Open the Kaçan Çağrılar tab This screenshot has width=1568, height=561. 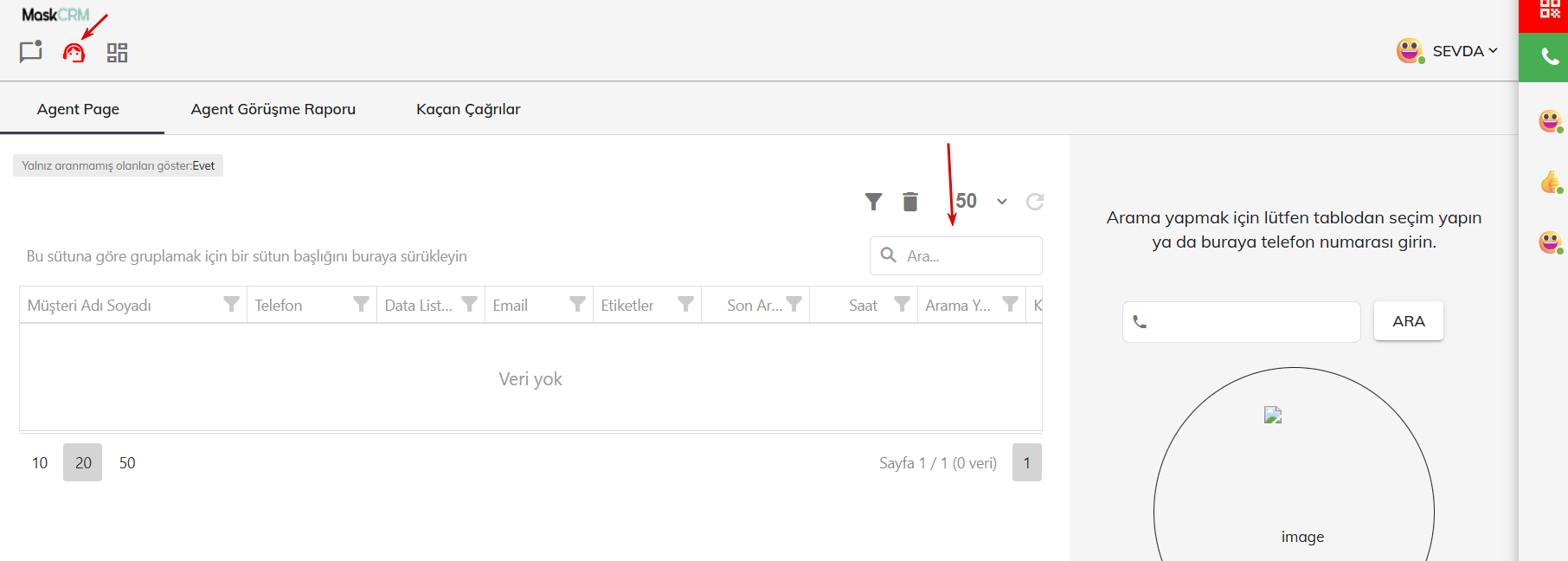[x=468, y=109]
